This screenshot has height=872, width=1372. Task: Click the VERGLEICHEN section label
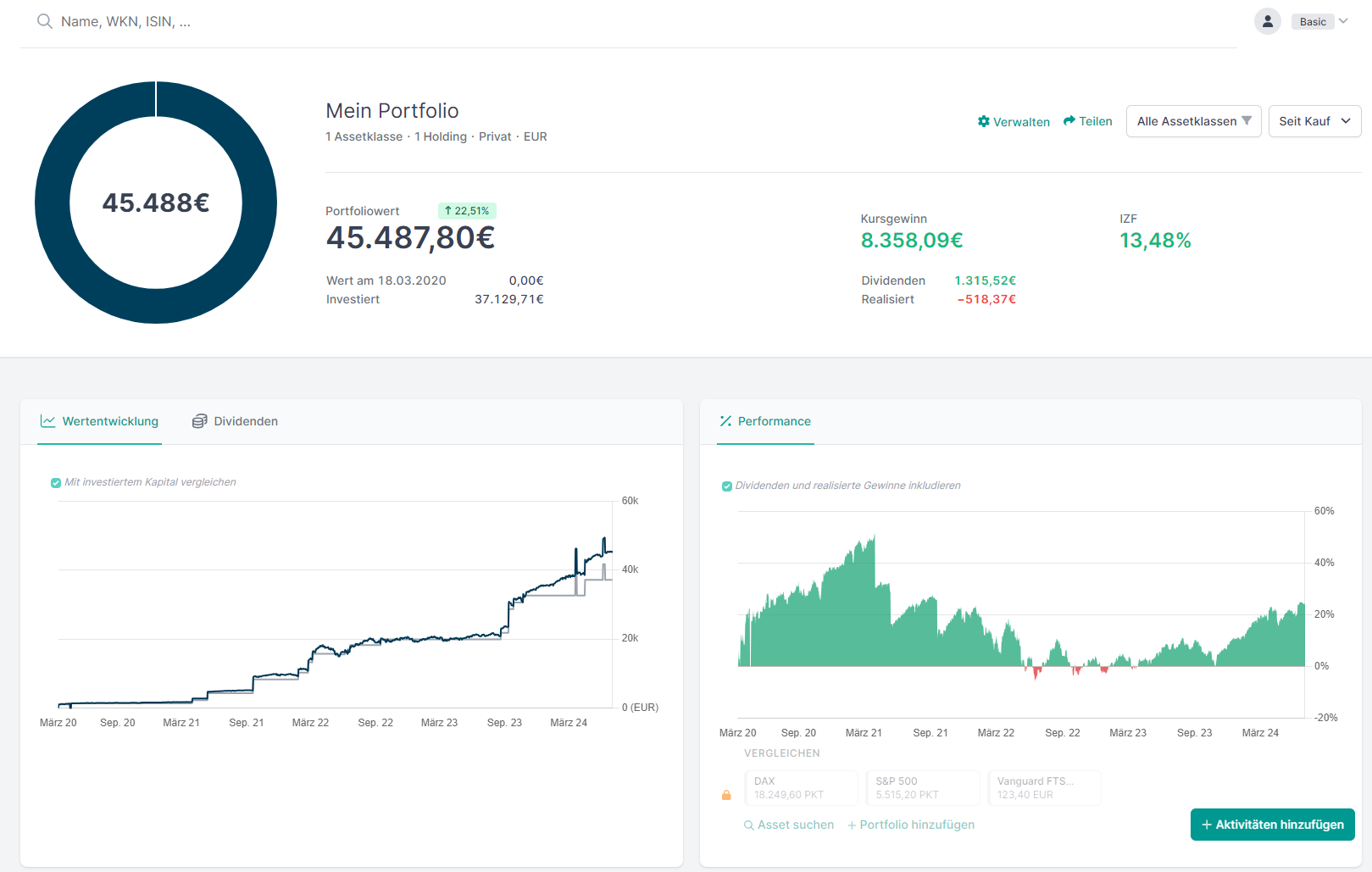tap(782, 753)
